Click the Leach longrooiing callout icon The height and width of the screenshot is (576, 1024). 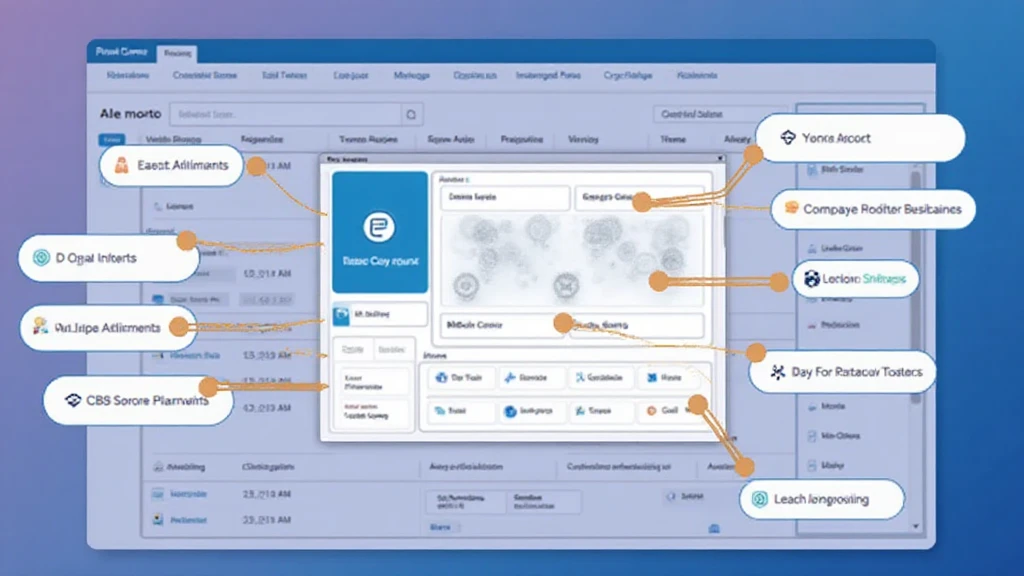click(x=760, y=499)
